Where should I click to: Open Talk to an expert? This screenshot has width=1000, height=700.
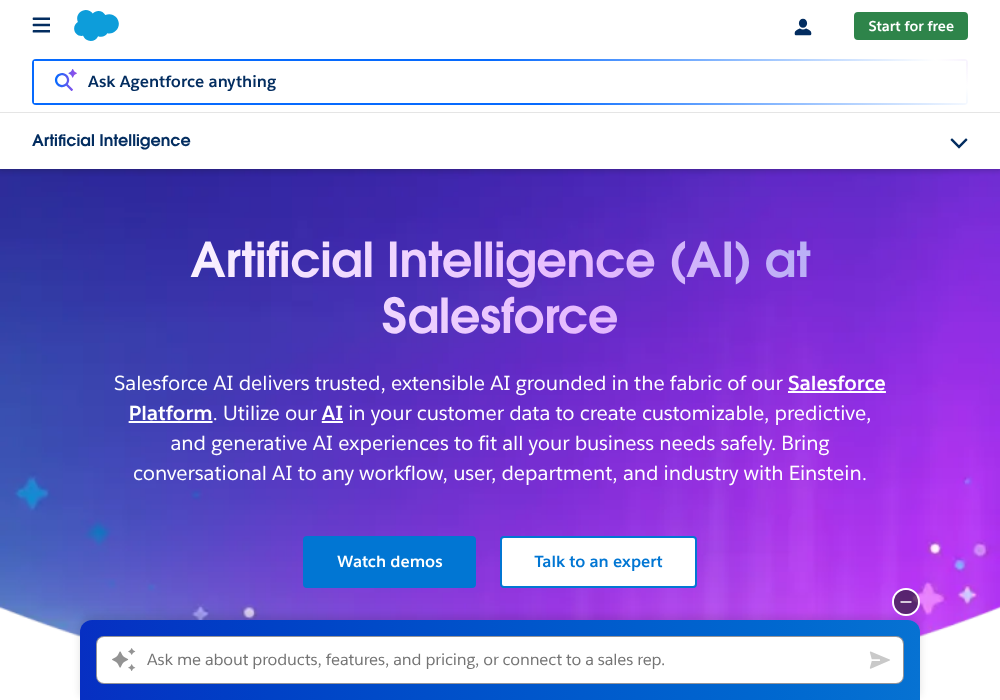[x=598, y=562]
